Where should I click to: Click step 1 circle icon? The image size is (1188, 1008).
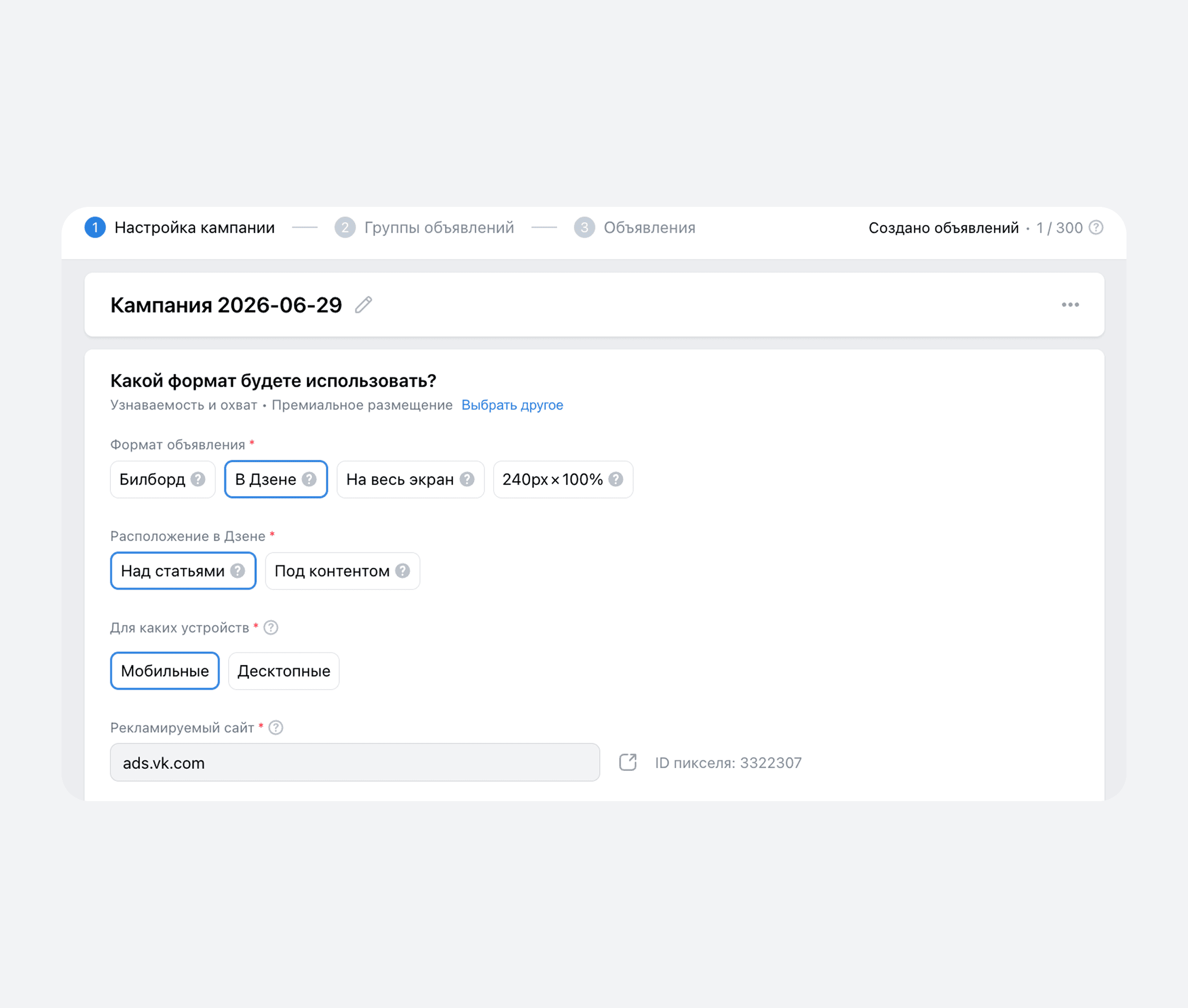95,228
